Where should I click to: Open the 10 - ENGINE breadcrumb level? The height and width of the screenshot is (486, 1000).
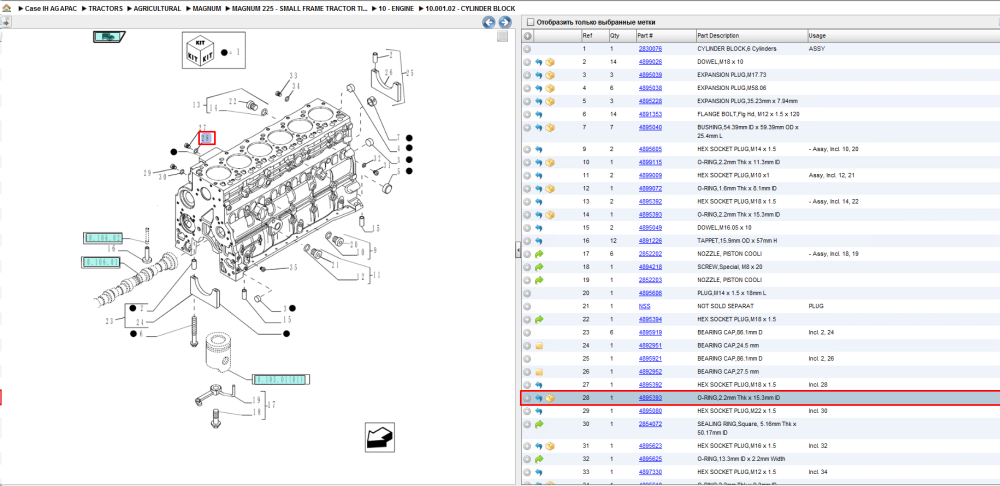[x=396, y=9]
